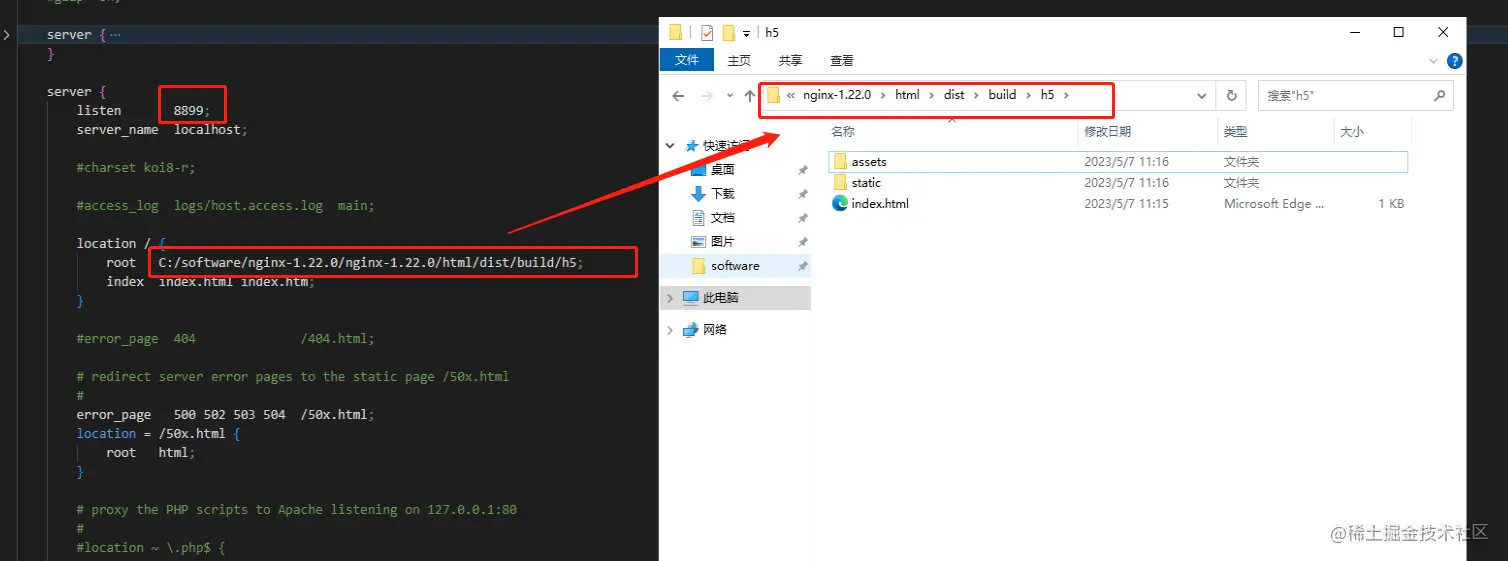The width and height of the screenshot is (1508, 561).
Task: Expand the ribbon with the chevron
Action: pyautogui.click(x=1435, y=61)
